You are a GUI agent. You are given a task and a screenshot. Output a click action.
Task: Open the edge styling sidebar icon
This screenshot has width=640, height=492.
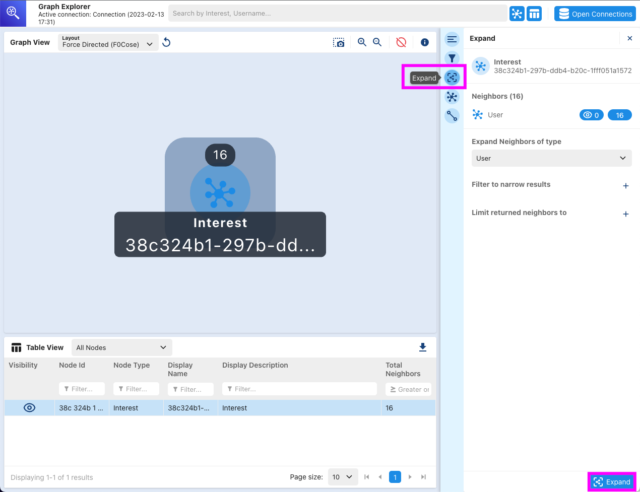[452, 115]
